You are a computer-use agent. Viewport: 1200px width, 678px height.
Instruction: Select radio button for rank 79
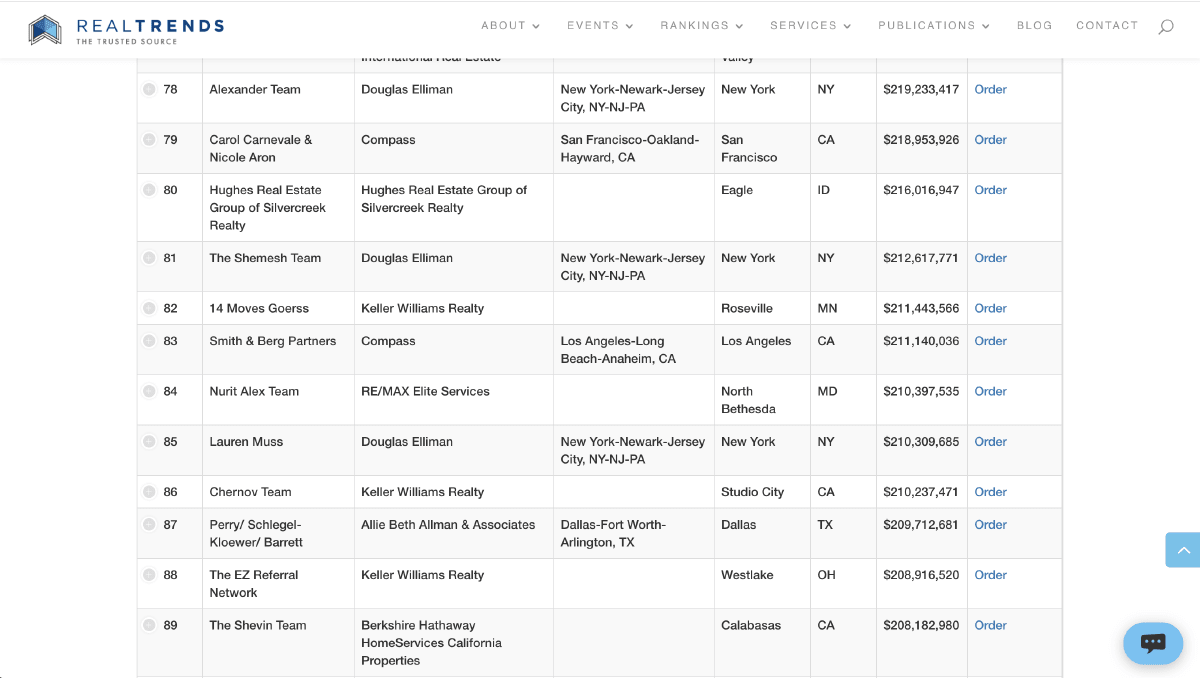[x=149, y=140]
